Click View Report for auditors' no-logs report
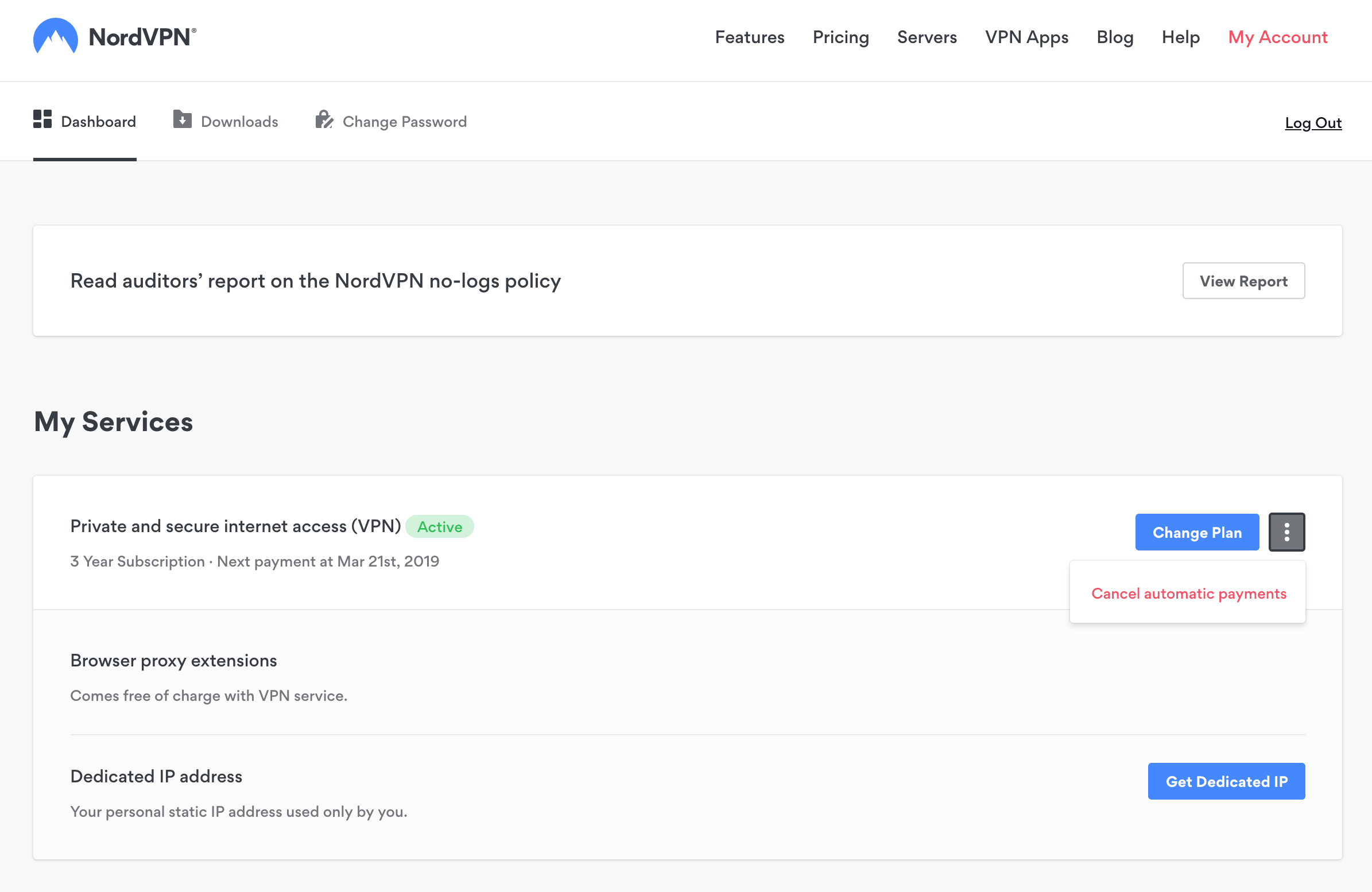Image resolution: width=1372 pixels, height=892 pixels. click(1243, 281)
